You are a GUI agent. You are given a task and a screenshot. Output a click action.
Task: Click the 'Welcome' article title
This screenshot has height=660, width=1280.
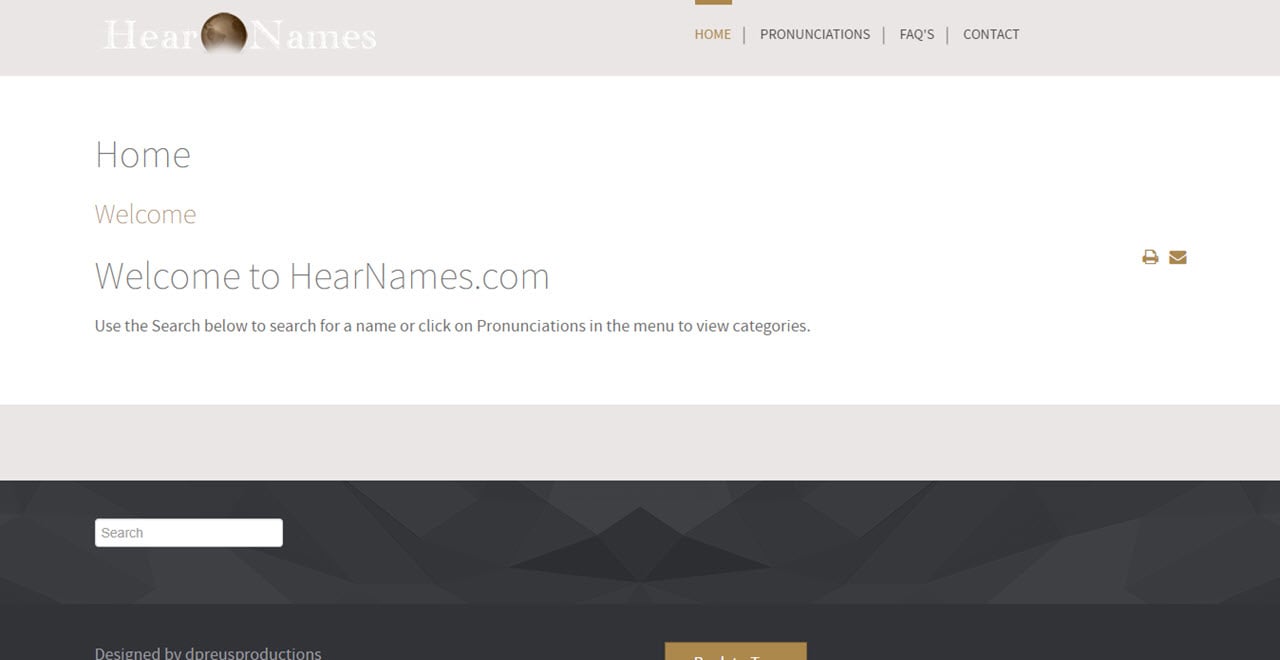coord(145,214)
